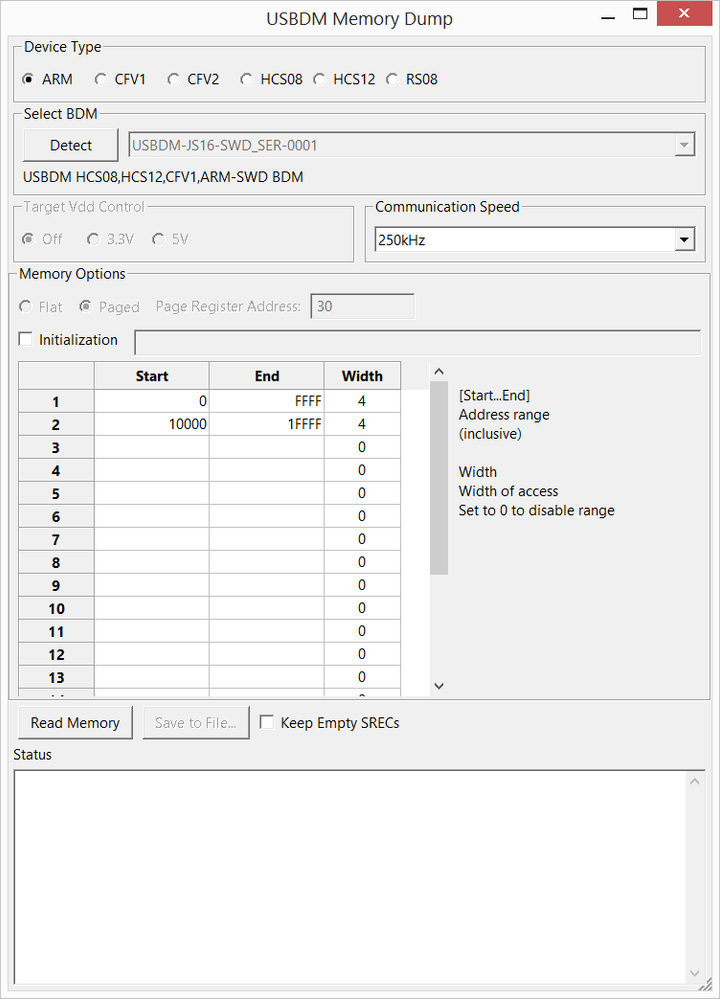Click empty End cell of row 10
The width and height of the screenshot is (720, 999).
pyautogui.click(x=267, y=608)
